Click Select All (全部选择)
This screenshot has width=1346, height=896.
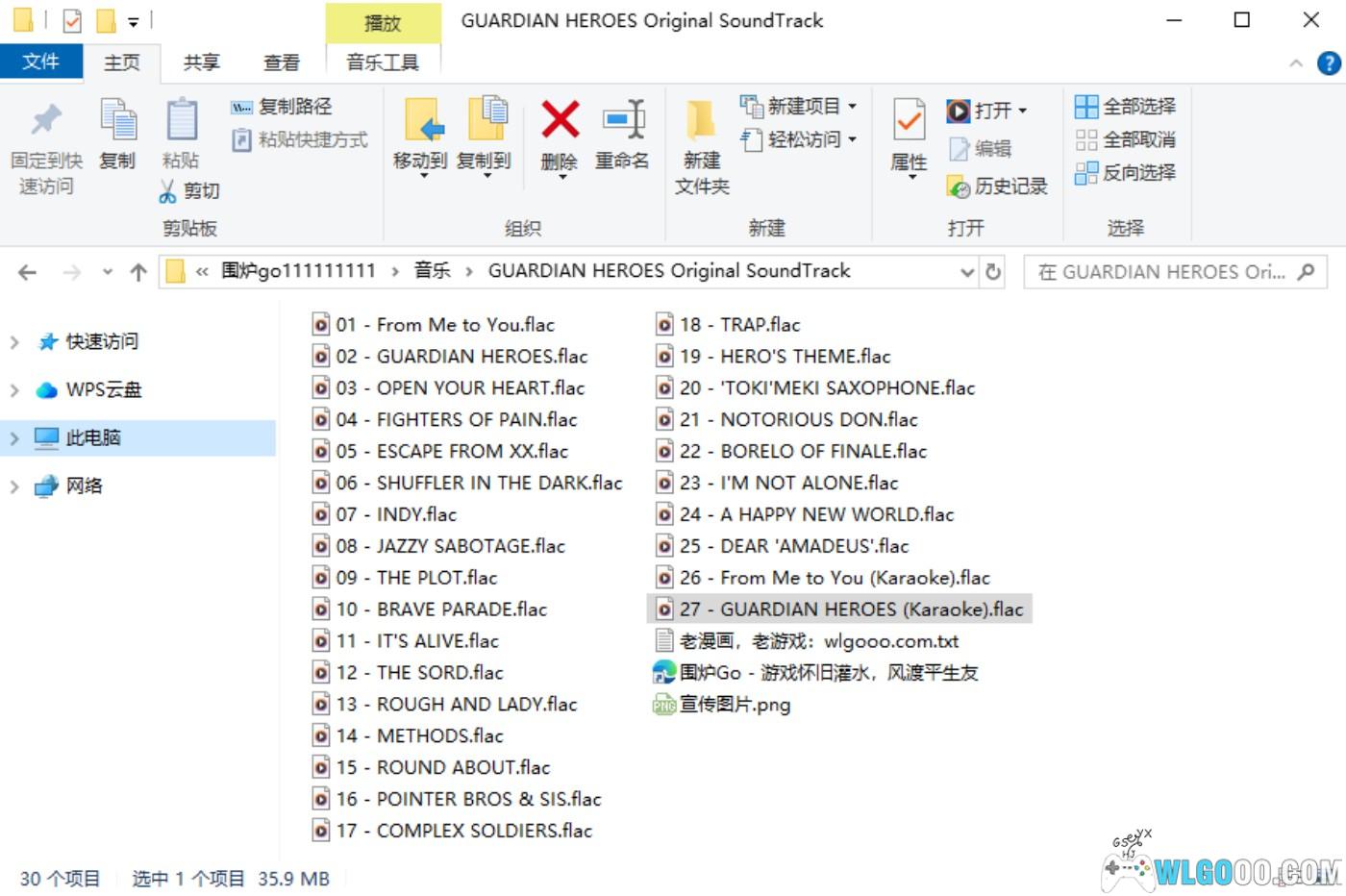pyautogui.click(x=1125, y=107)
